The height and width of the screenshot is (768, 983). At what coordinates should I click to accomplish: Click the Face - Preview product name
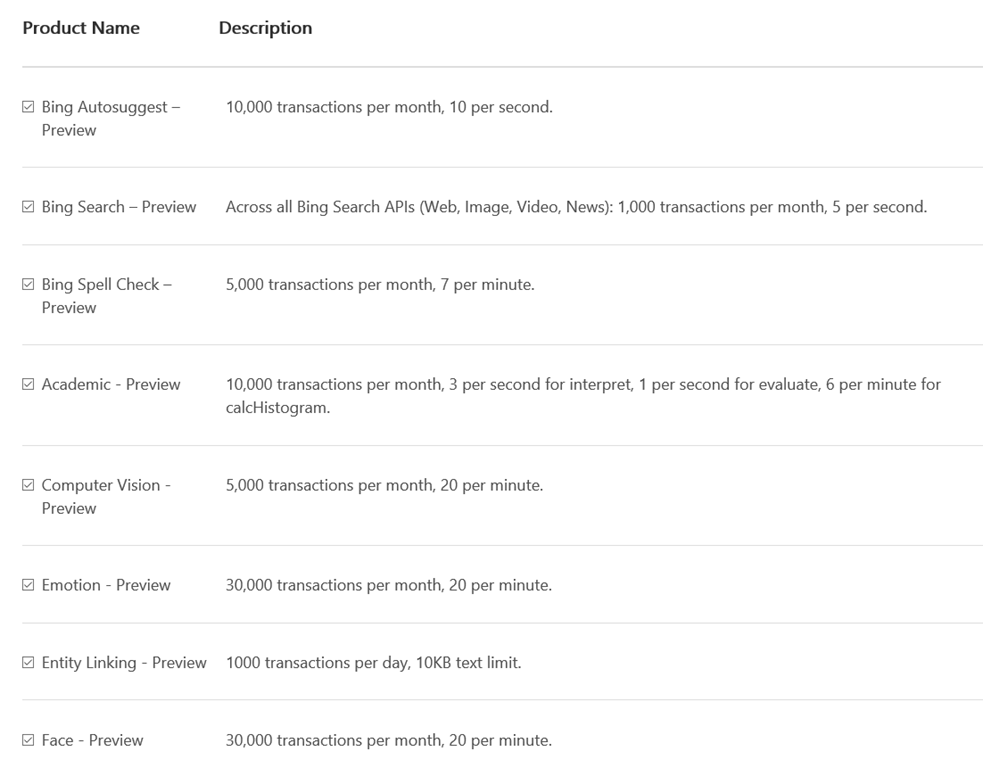92,740
